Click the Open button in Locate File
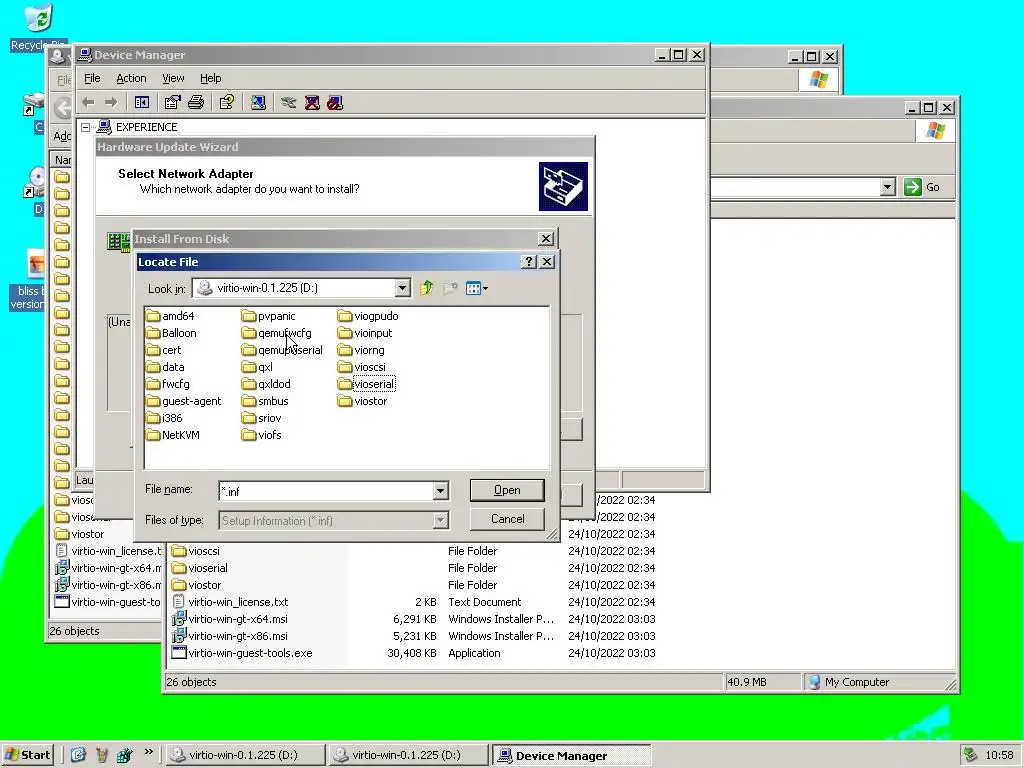Screen dimensions: 1024x768 point(507,490)
